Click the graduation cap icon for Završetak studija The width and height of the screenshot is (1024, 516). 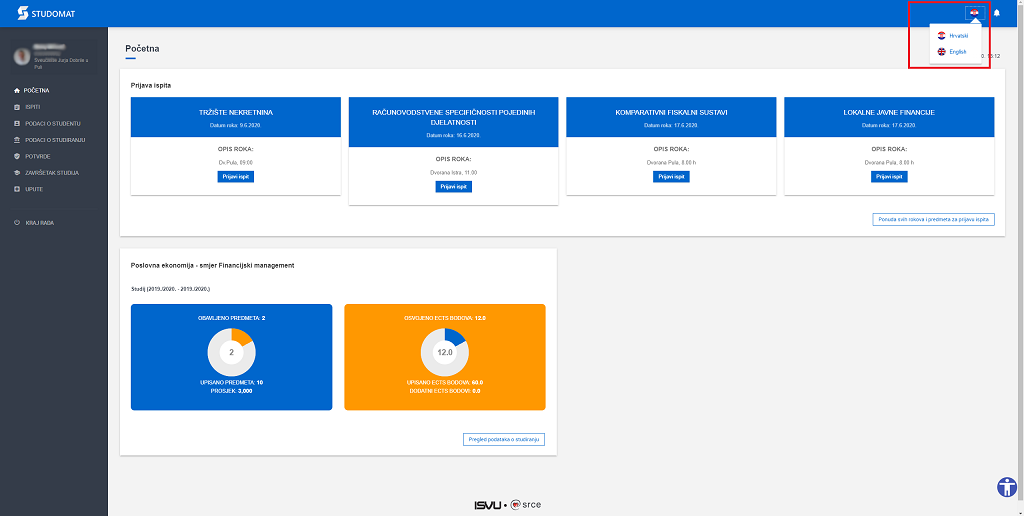[x=16, y=173]
